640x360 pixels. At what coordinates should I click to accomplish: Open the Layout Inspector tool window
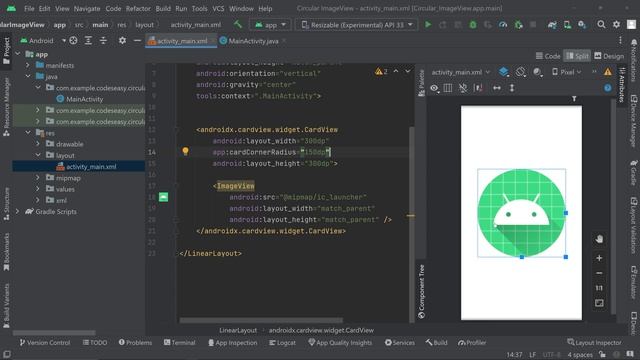(x=594, y=342)
